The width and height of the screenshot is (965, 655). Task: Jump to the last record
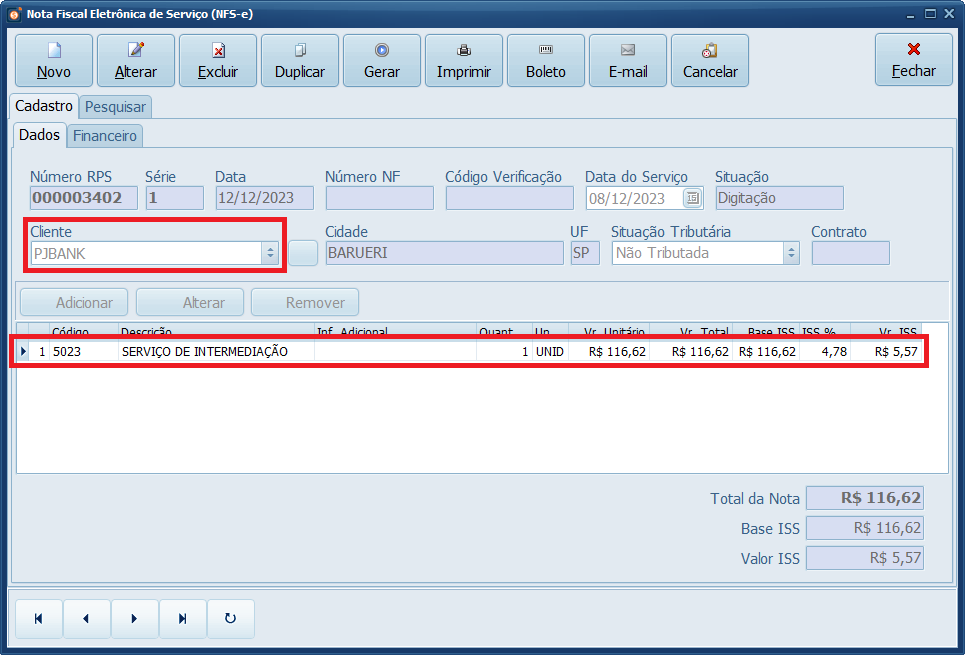pyautogui.click(x=183, y=618)
